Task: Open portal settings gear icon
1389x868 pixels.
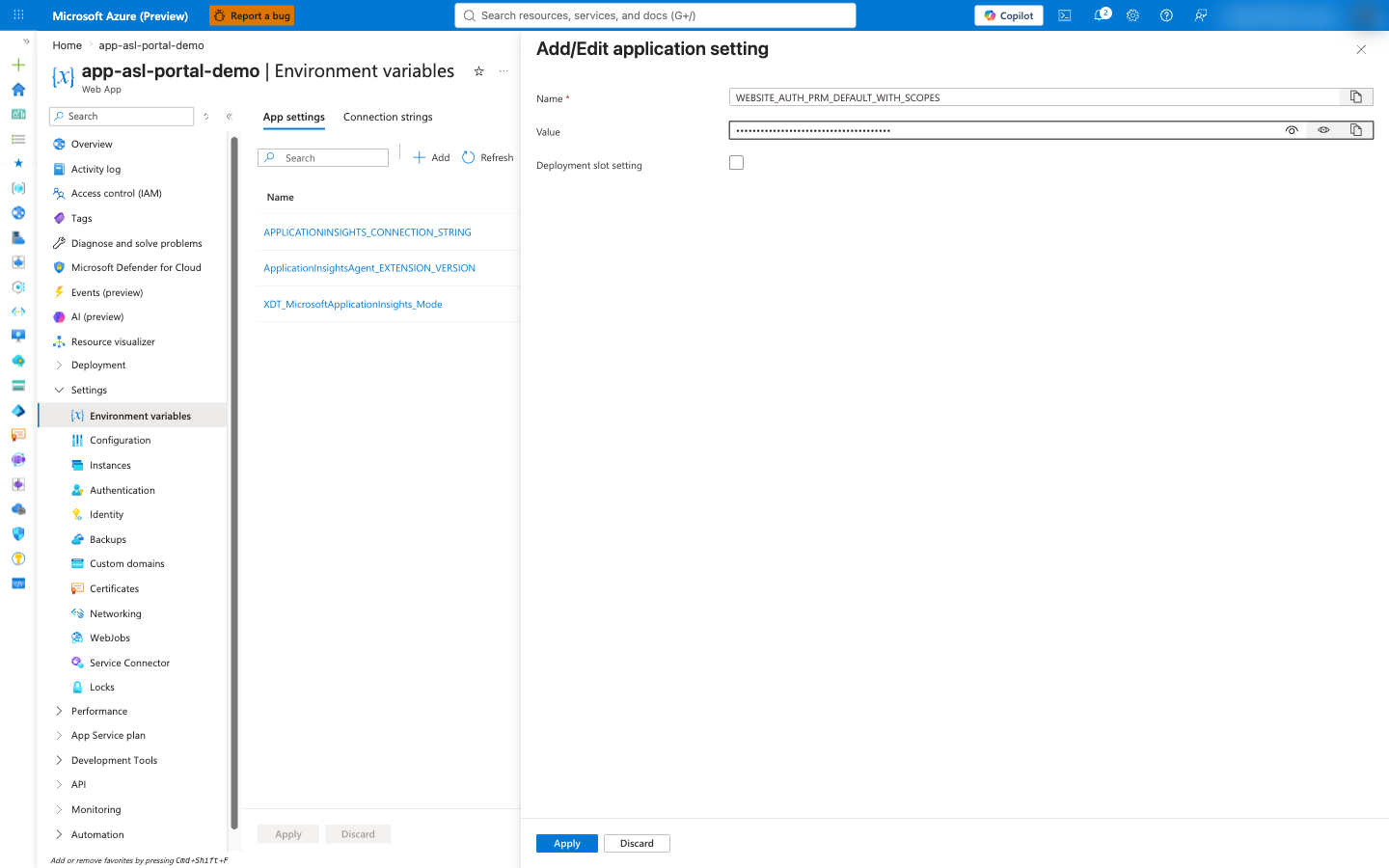Action: pyautogui.click(x=1133, y=15)
